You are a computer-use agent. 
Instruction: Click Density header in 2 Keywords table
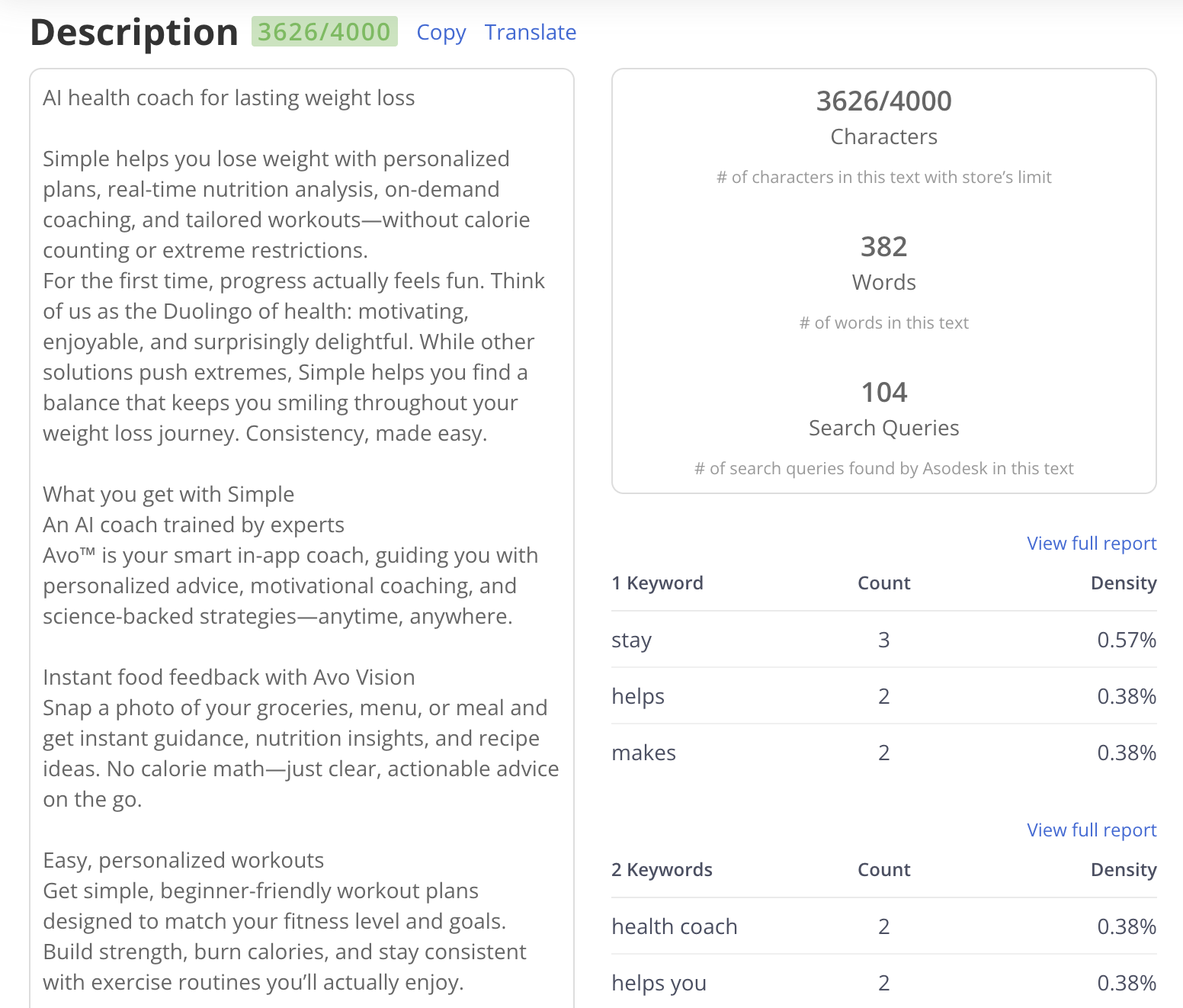pyautogui.click(x=1123, y=870)
